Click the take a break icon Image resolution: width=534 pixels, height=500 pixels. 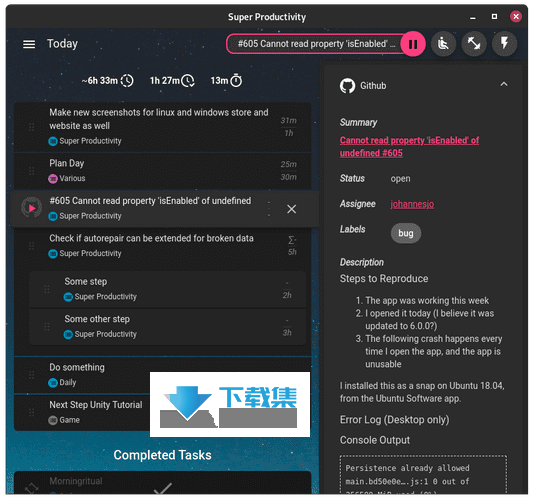tap(443, 44)
